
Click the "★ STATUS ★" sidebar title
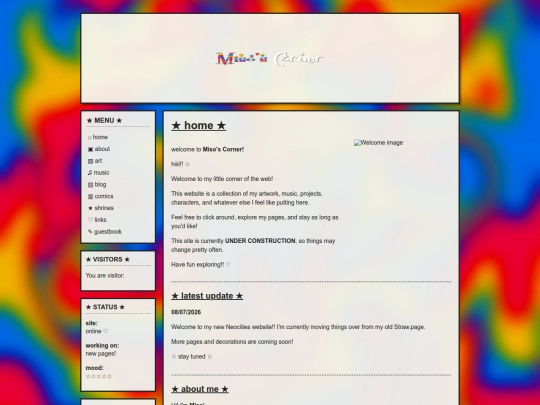[x=105, y=307]
